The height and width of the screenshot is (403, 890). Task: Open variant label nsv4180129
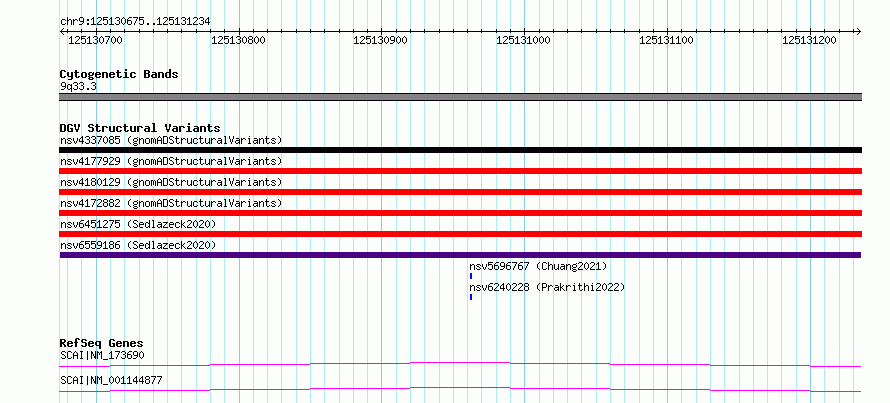coord(171,182)
